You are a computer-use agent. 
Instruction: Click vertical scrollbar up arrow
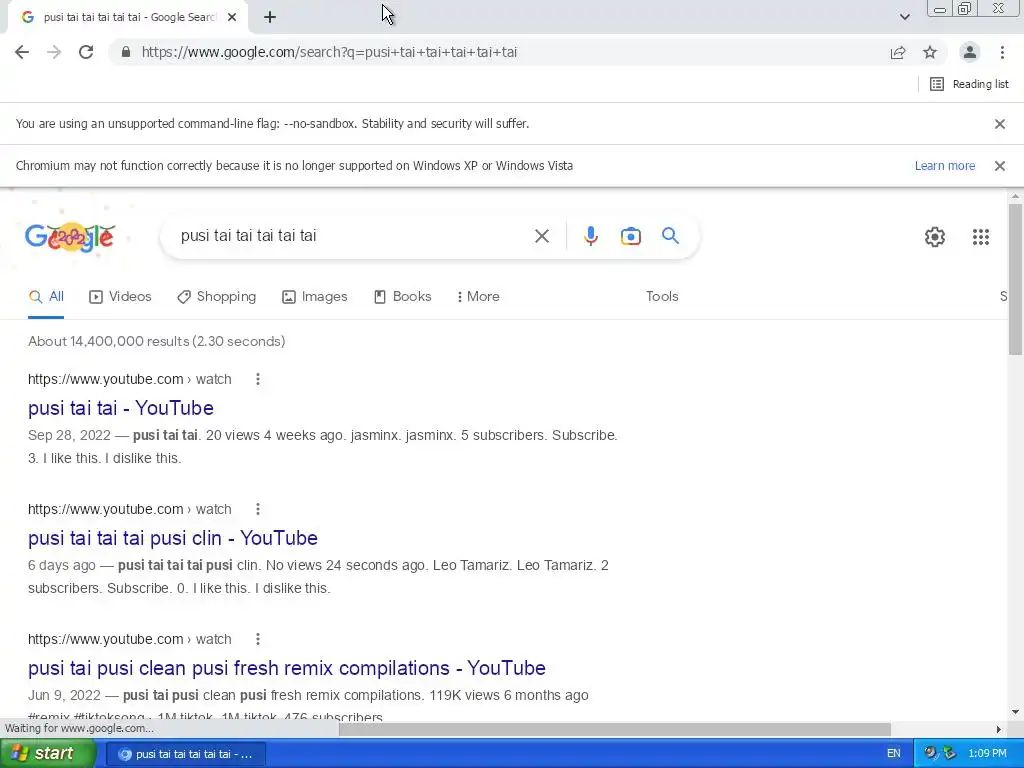pos(1015,196)
